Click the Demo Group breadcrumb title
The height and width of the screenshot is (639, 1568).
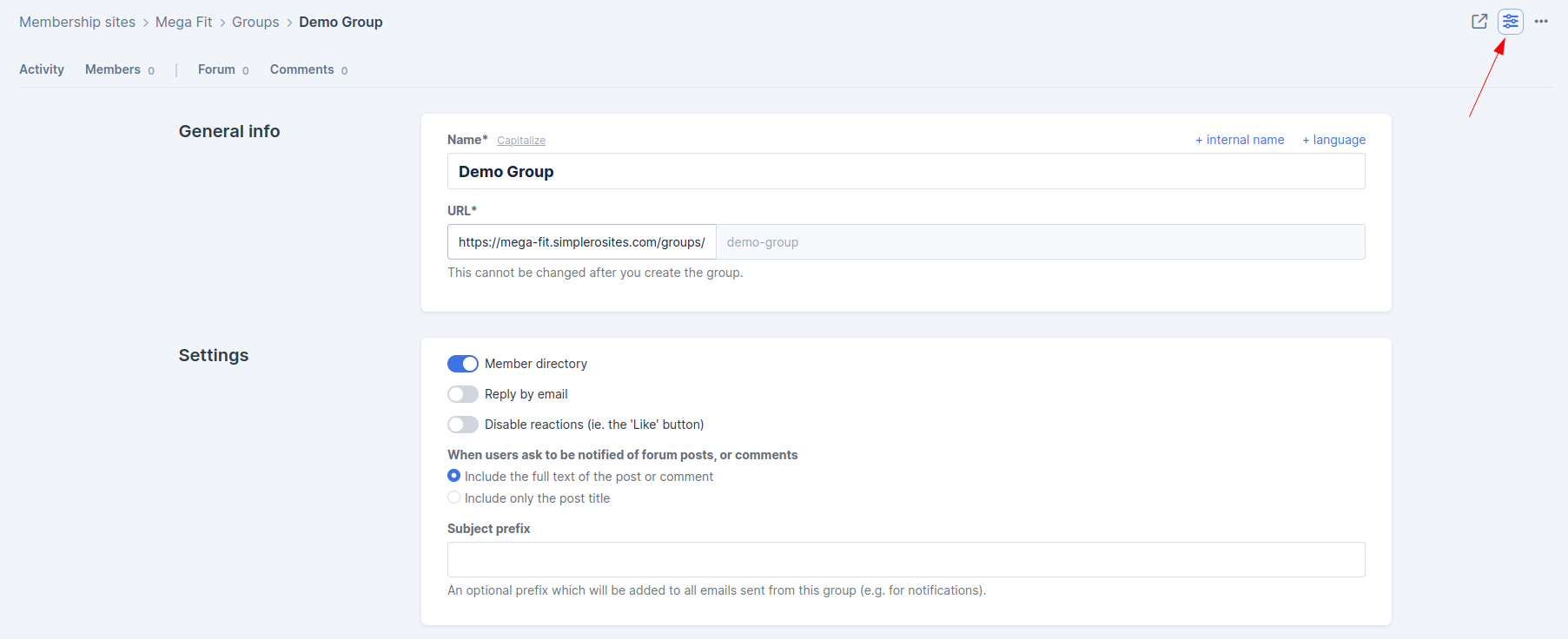[341, 22]
